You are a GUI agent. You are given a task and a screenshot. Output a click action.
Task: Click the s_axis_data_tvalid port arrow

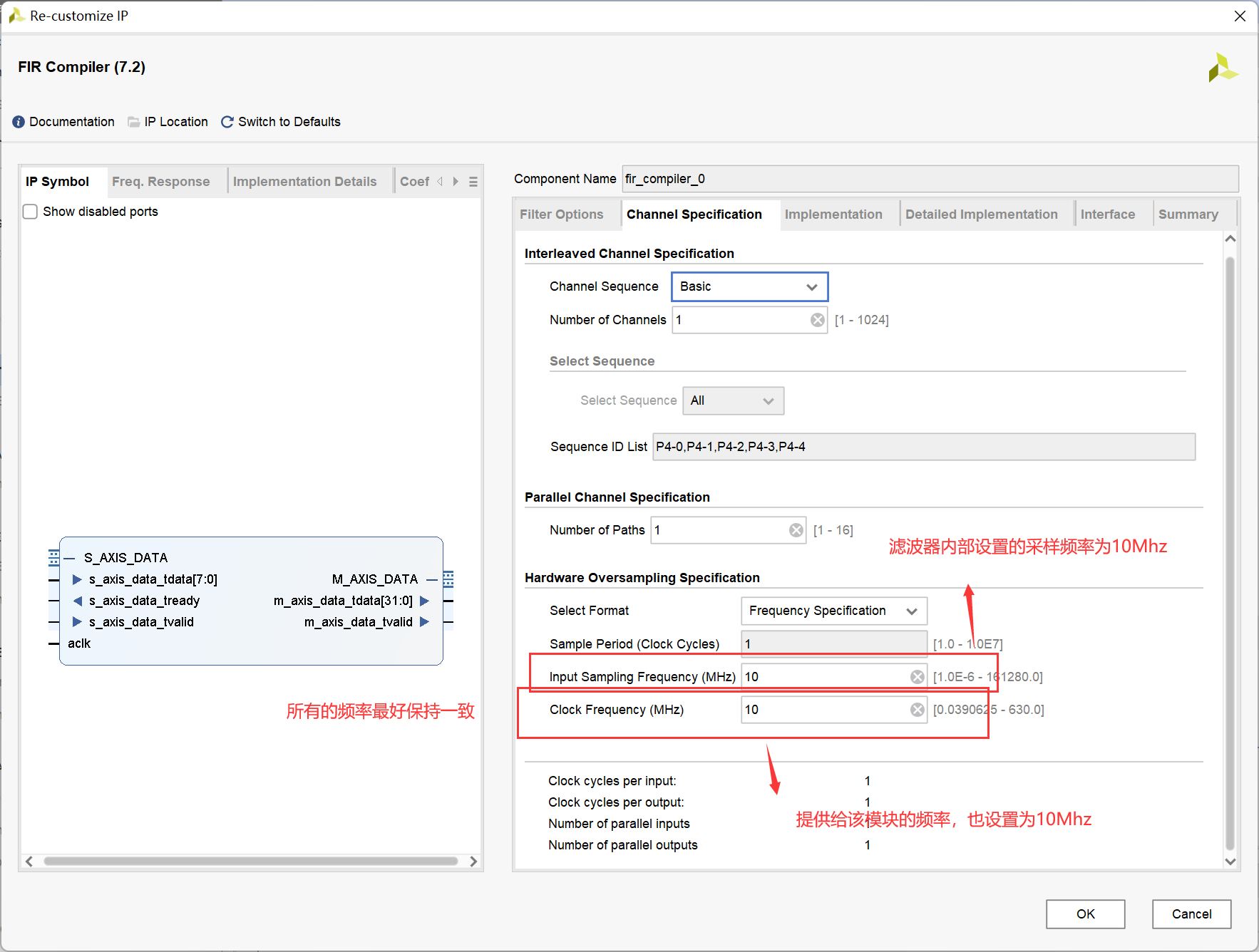tap(77, 622)
